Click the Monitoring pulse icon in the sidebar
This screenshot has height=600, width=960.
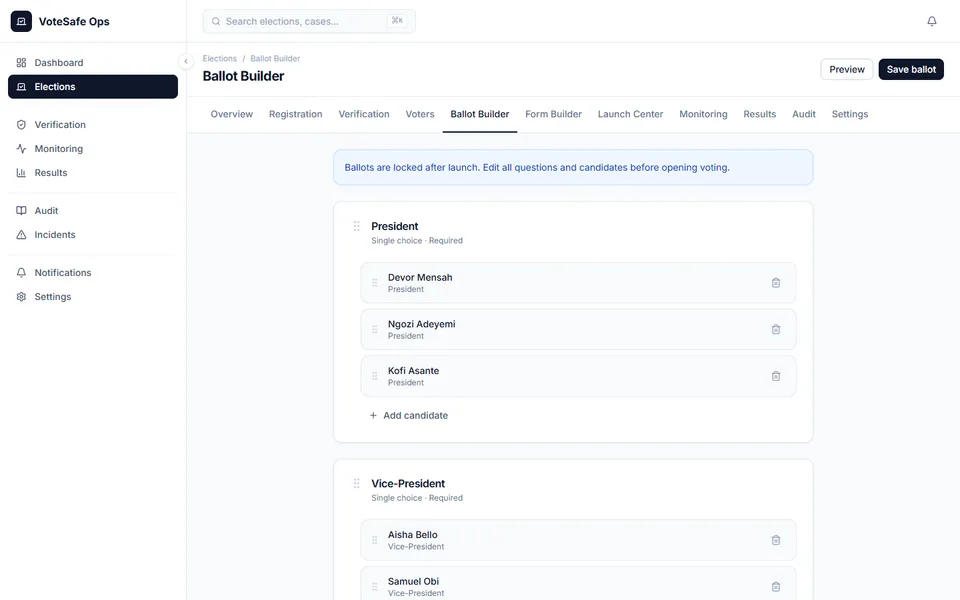(21, 149)
